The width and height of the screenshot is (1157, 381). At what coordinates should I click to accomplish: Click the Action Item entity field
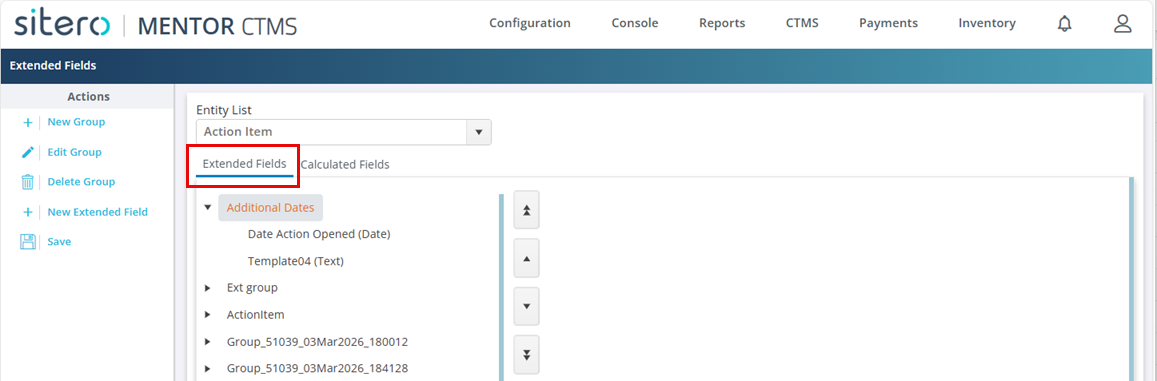point(332,132)
